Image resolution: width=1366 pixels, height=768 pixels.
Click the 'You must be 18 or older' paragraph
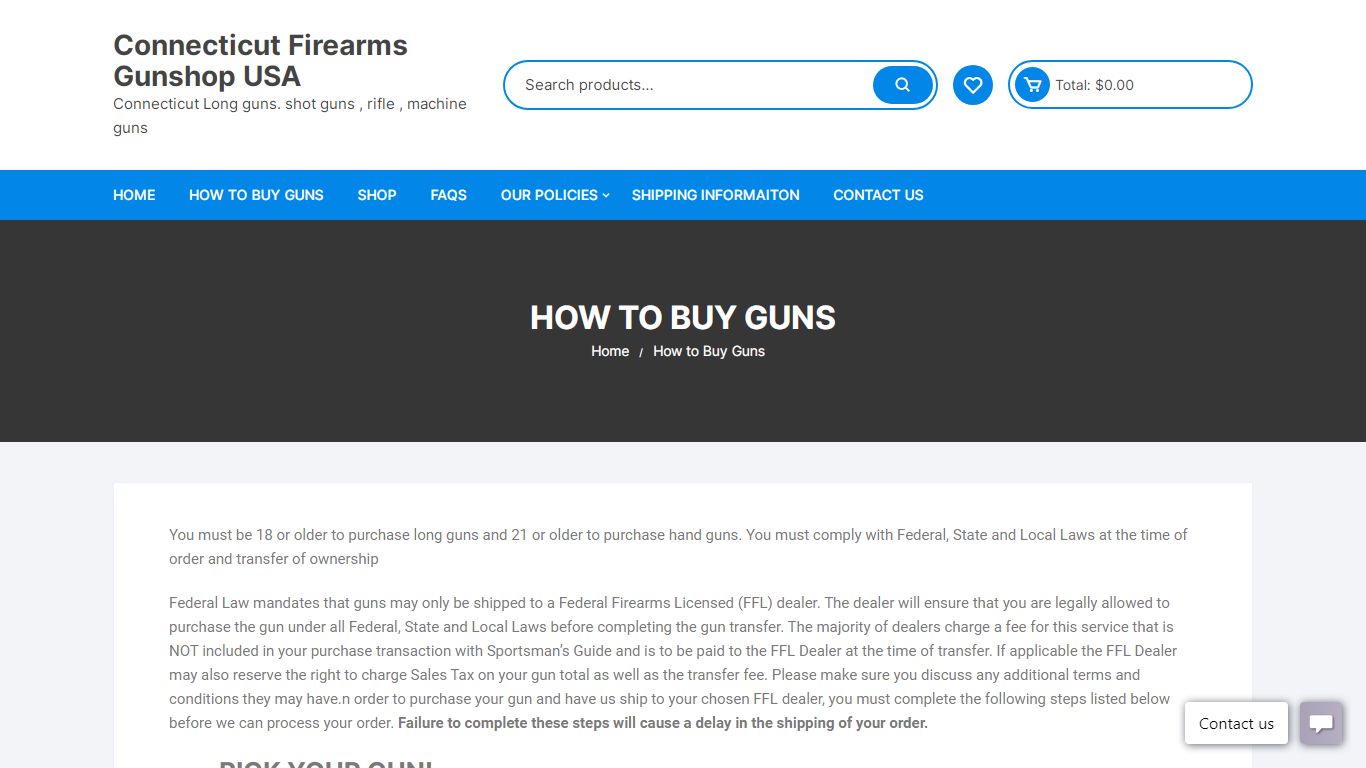pos(678,547)
